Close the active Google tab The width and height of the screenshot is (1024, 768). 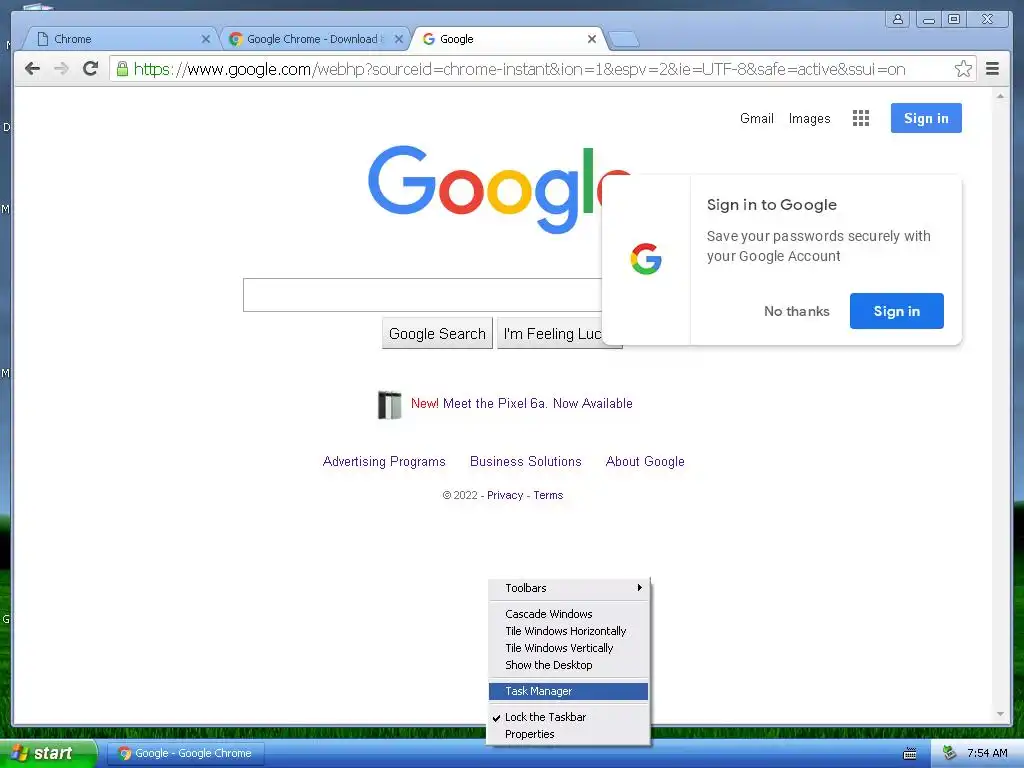point(592,39)
